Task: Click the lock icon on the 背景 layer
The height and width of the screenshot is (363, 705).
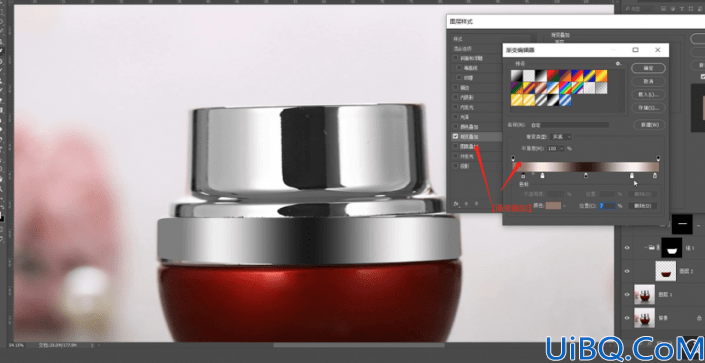Action: coord(699,318)
